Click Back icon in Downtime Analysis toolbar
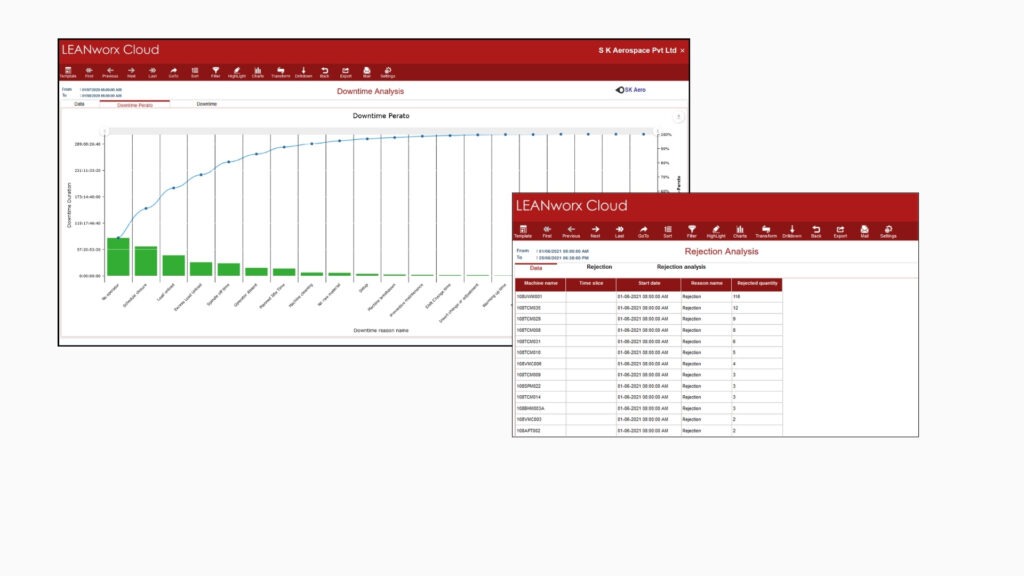 (325, 72)
